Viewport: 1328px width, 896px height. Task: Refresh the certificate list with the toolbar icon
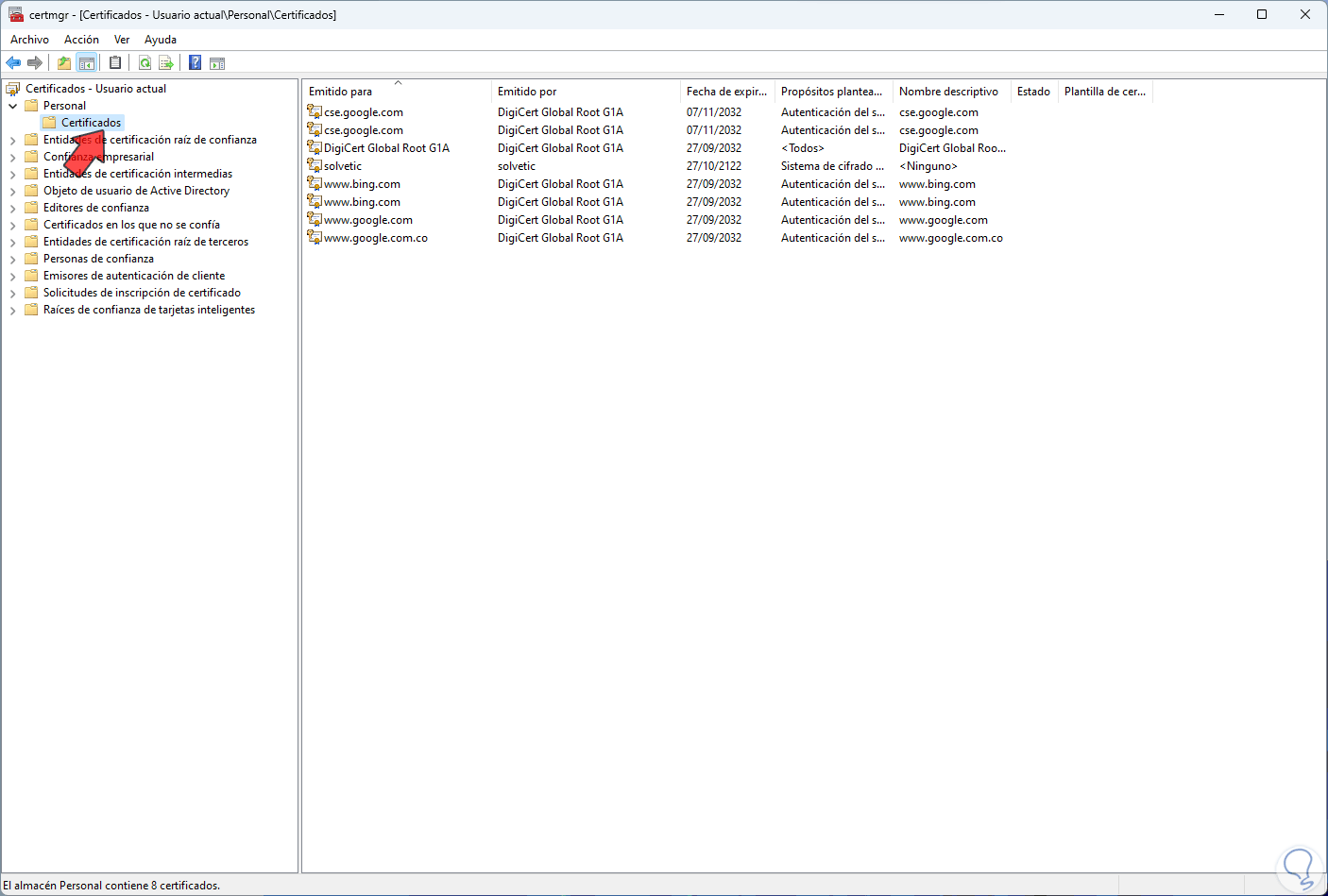click(x=145, y=63)
